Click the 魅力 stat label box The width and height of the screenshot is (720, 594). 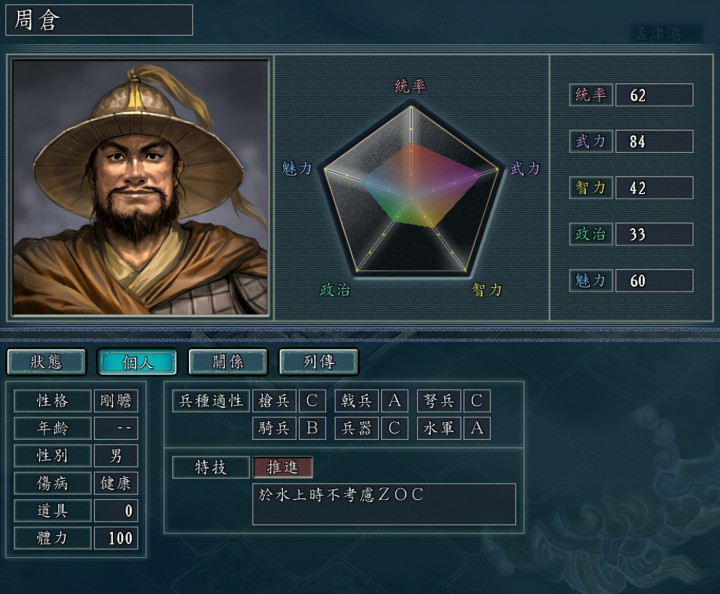[x=591, y=280]
